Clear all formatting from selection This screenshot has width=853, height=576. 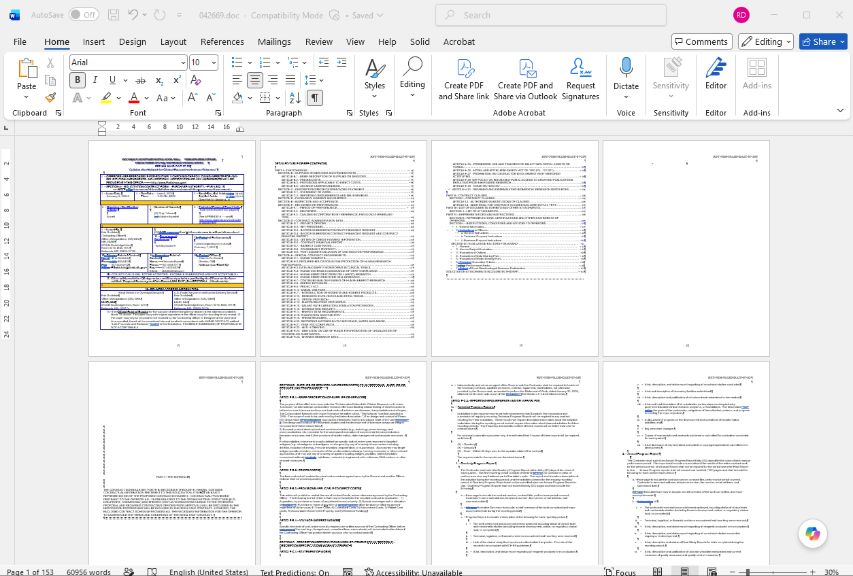coord(195,80)
